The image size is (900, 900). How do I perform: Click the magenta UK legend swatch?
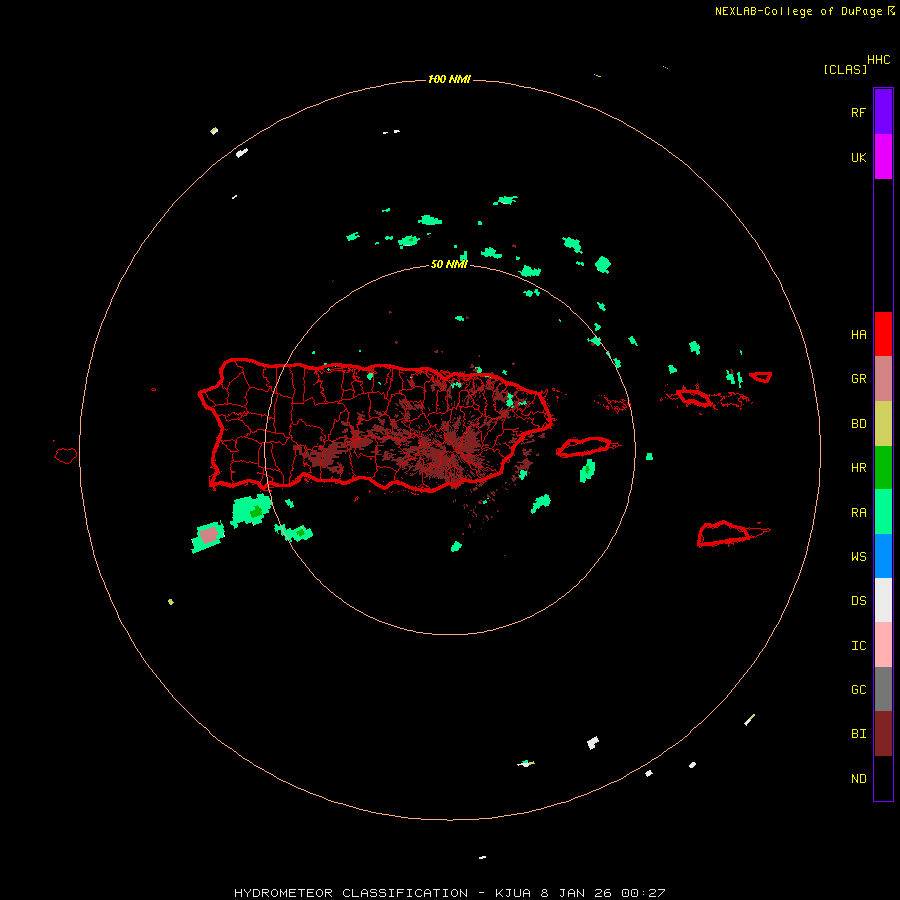883,156
